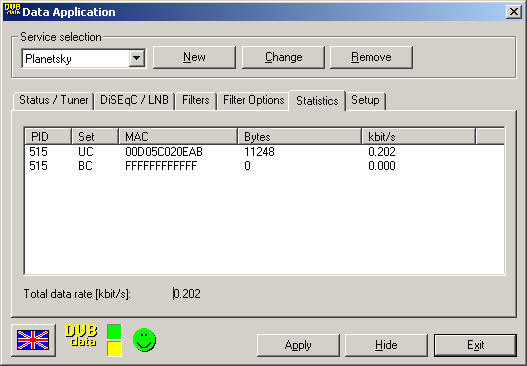The width and height of the screenshot is (527, 366).
Task: Sort list by the Bytes column header
Action: coord(299,137)
